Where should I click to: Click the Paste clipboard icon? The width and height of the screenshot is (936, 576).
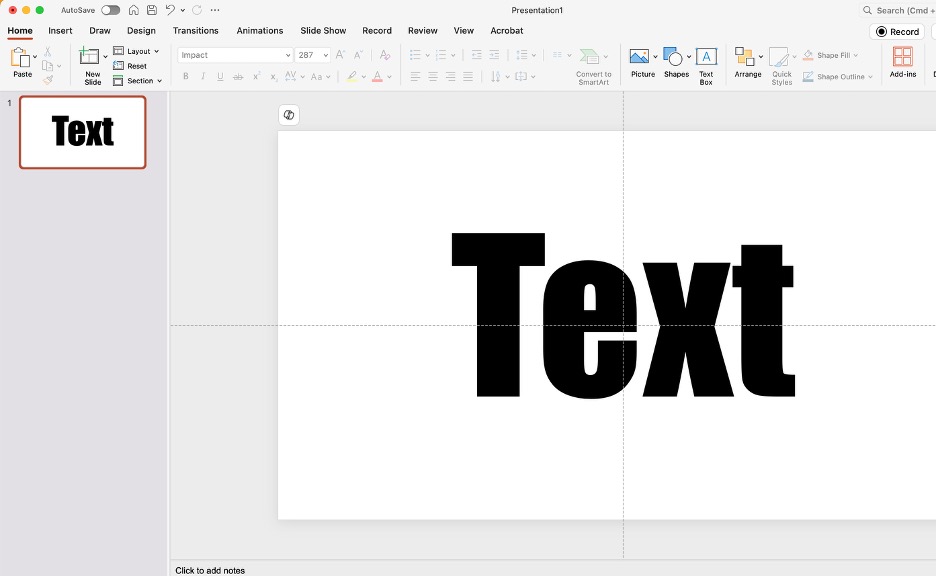(x=20, y=59)
